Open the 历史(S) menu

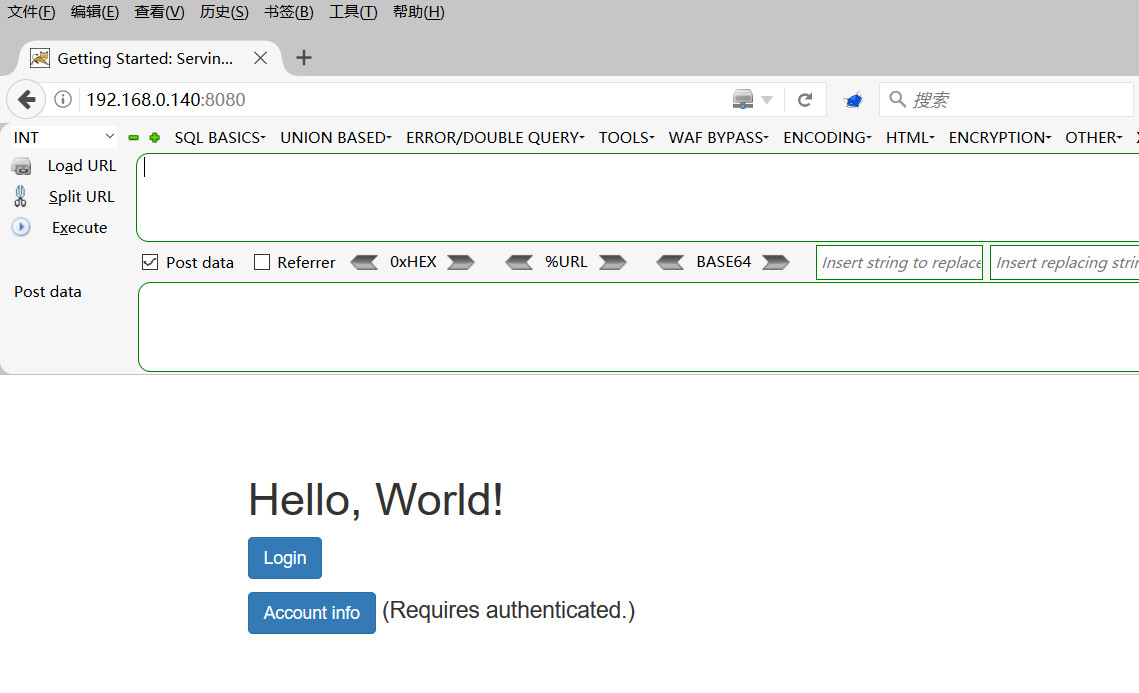(224, 12)
